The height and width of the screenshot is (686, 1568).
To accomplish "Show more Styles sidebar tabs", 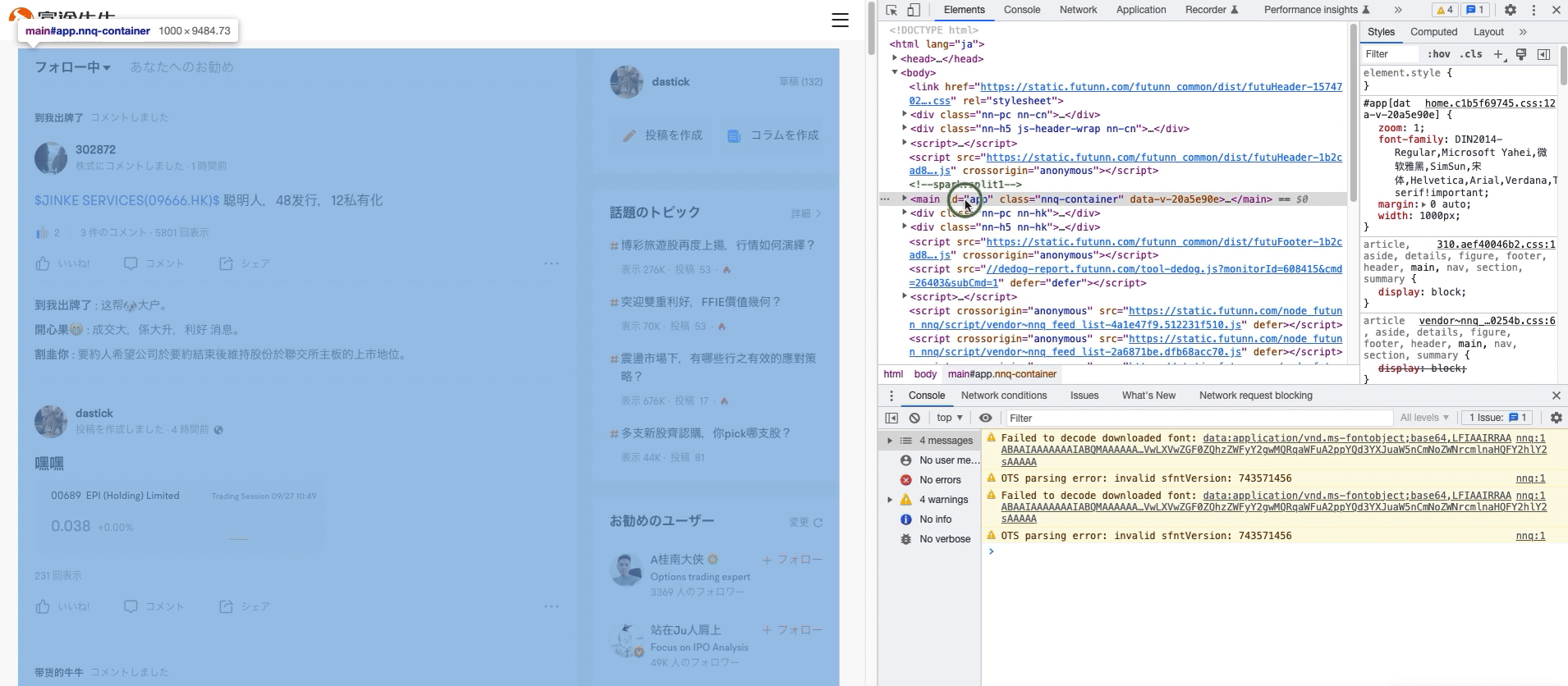I will pyautogui.click(x=1523, y=32).
